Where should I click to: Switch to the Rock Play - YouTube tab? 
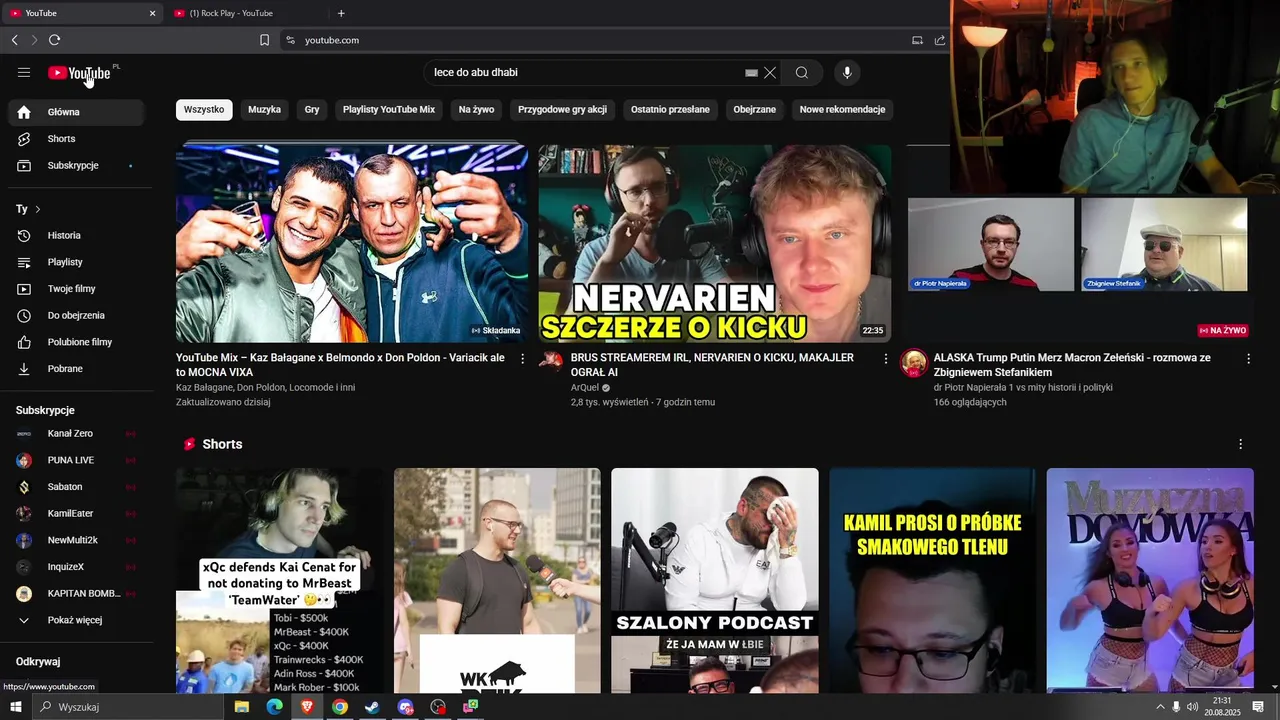[x=230, y=13]
